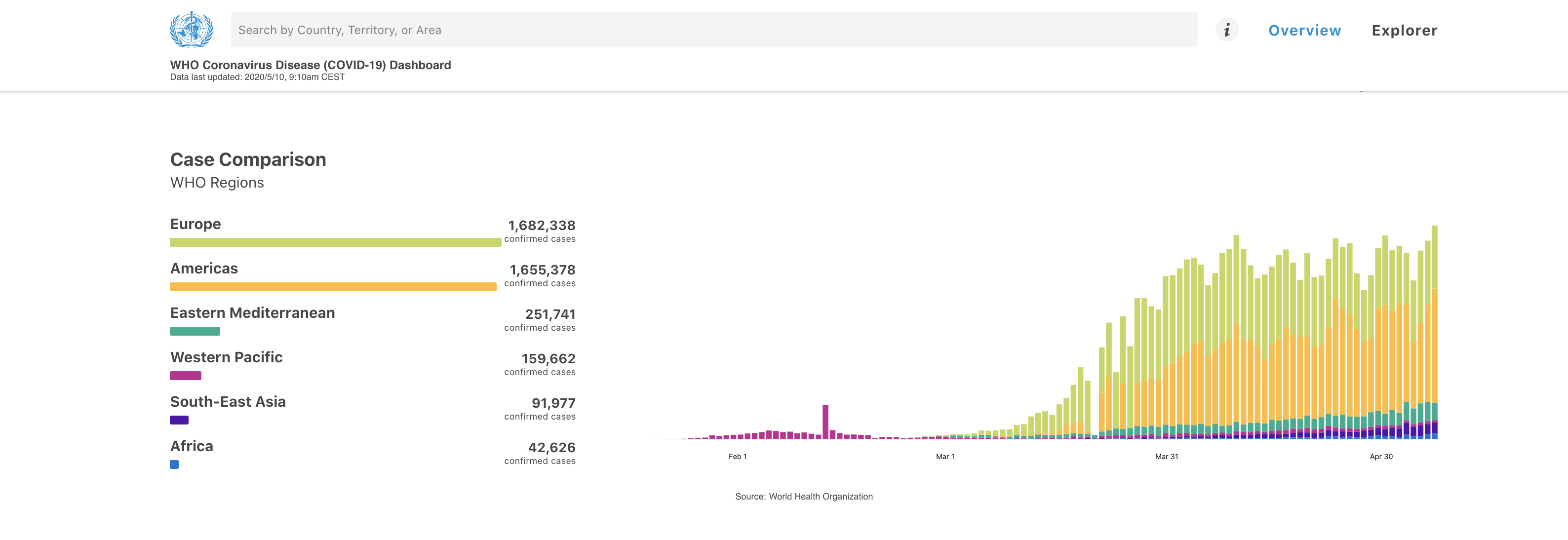
Task: Click Europe's yellow-green case bar
Action: coord(335,242)
